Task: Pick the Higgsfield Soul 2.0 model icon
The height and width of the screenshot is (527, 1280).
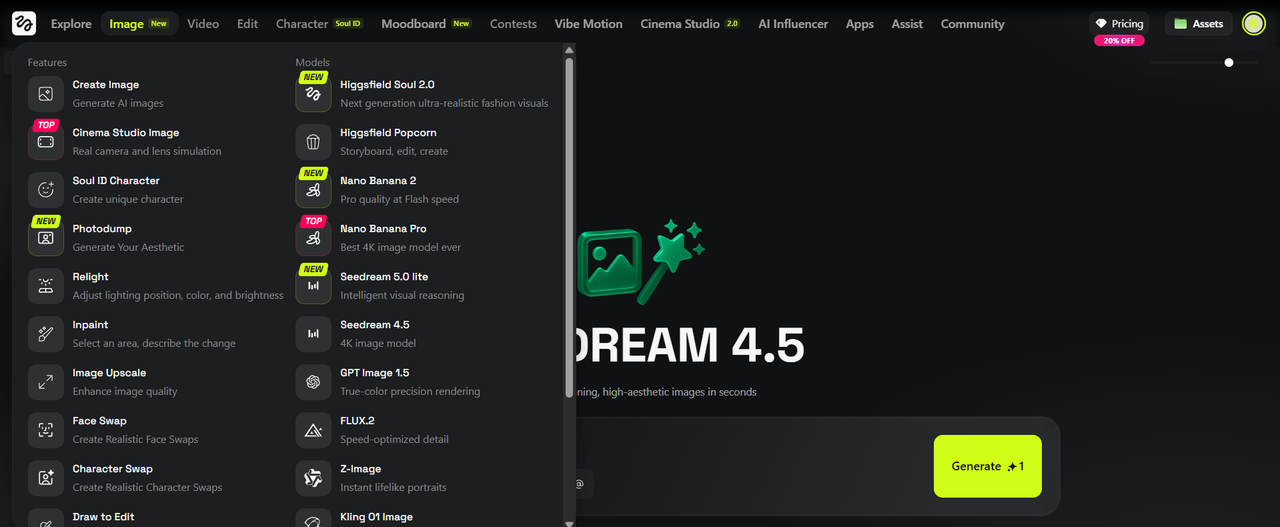Action: [x=313, y=94]
